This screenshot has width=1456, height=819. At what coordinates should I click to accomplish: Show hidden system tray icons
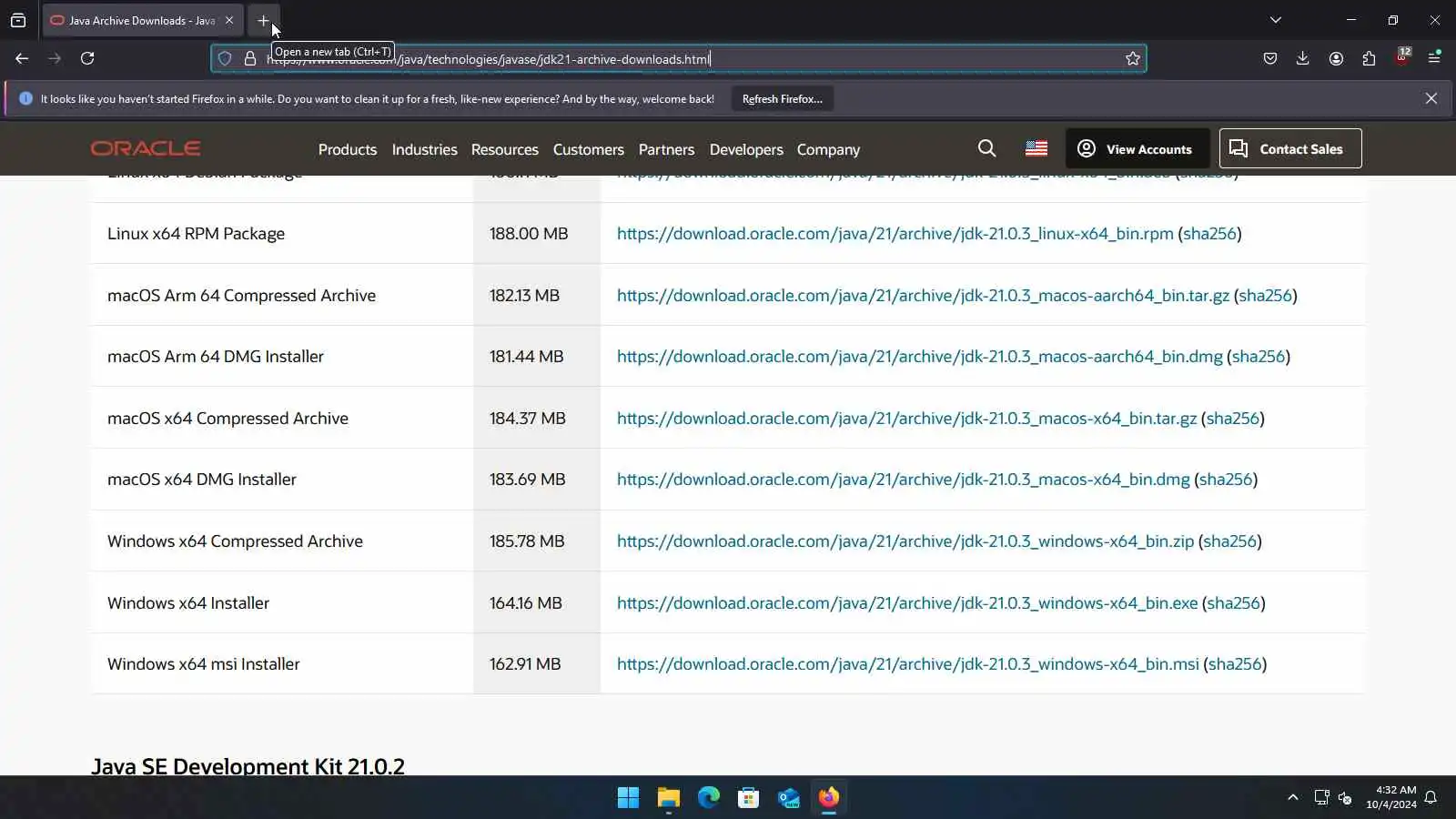point(1293,798)
